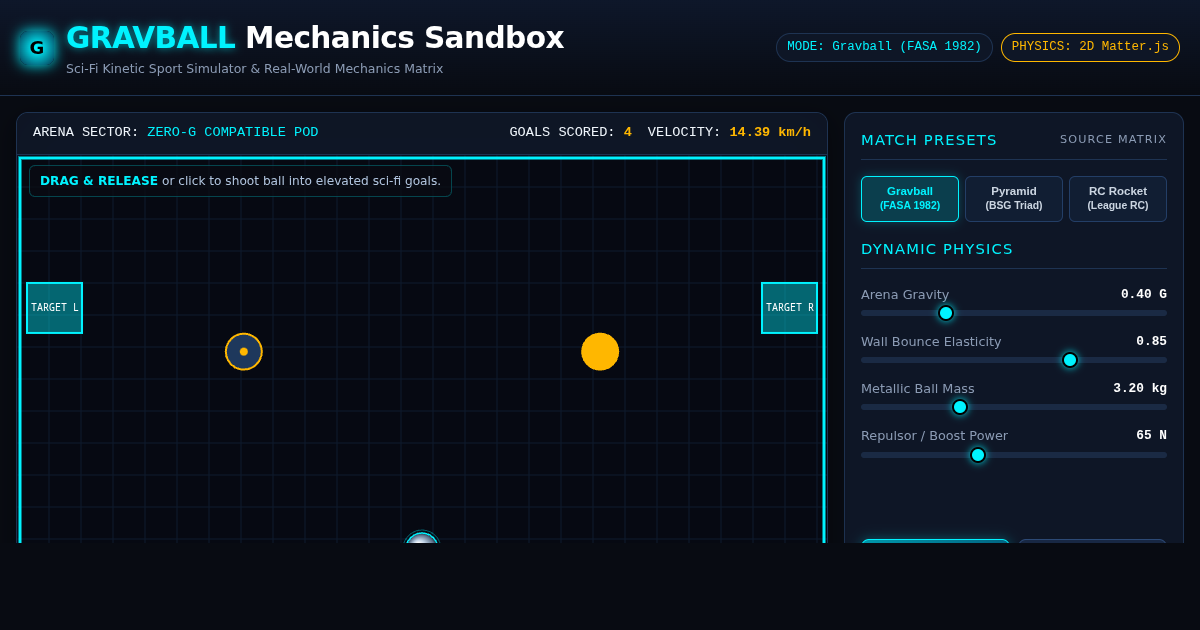The height and width of the screenshot is (630, 1200).
Task: Click the 65 N boost power value
Action: click(1151, 435)
